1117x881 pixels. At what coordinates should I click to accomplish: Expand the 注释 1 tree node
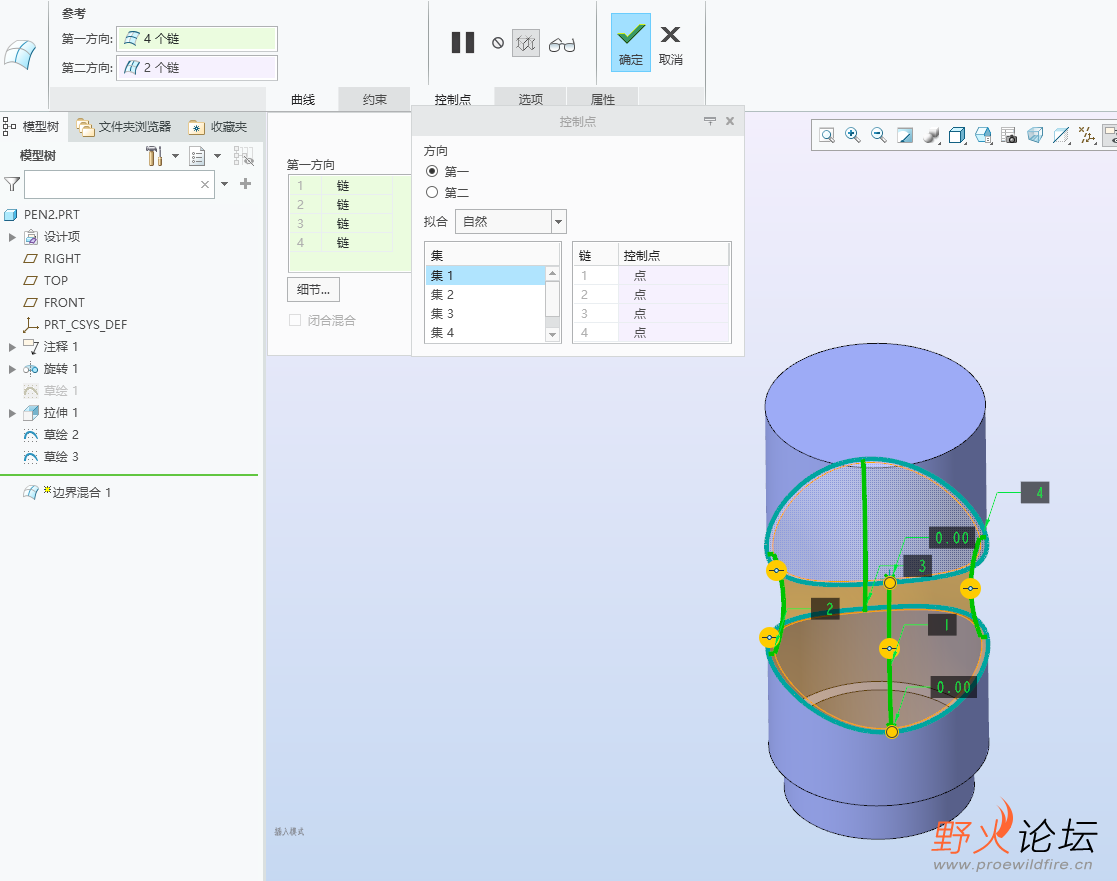tap(12, 347)
